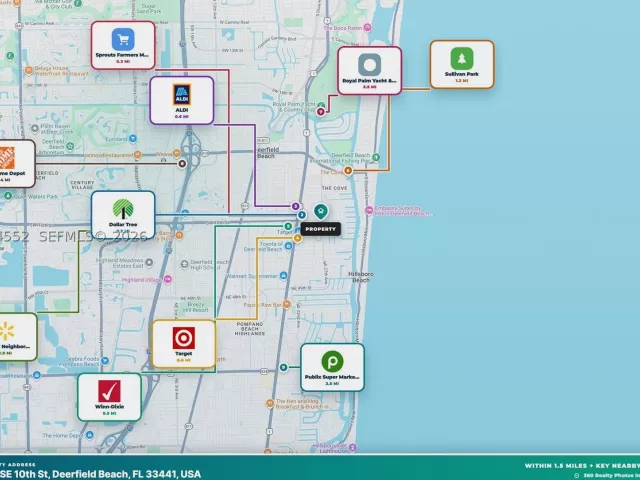
Task: Click Hillsboro Inlet Lighthouse pin
Action: point(353,448)
